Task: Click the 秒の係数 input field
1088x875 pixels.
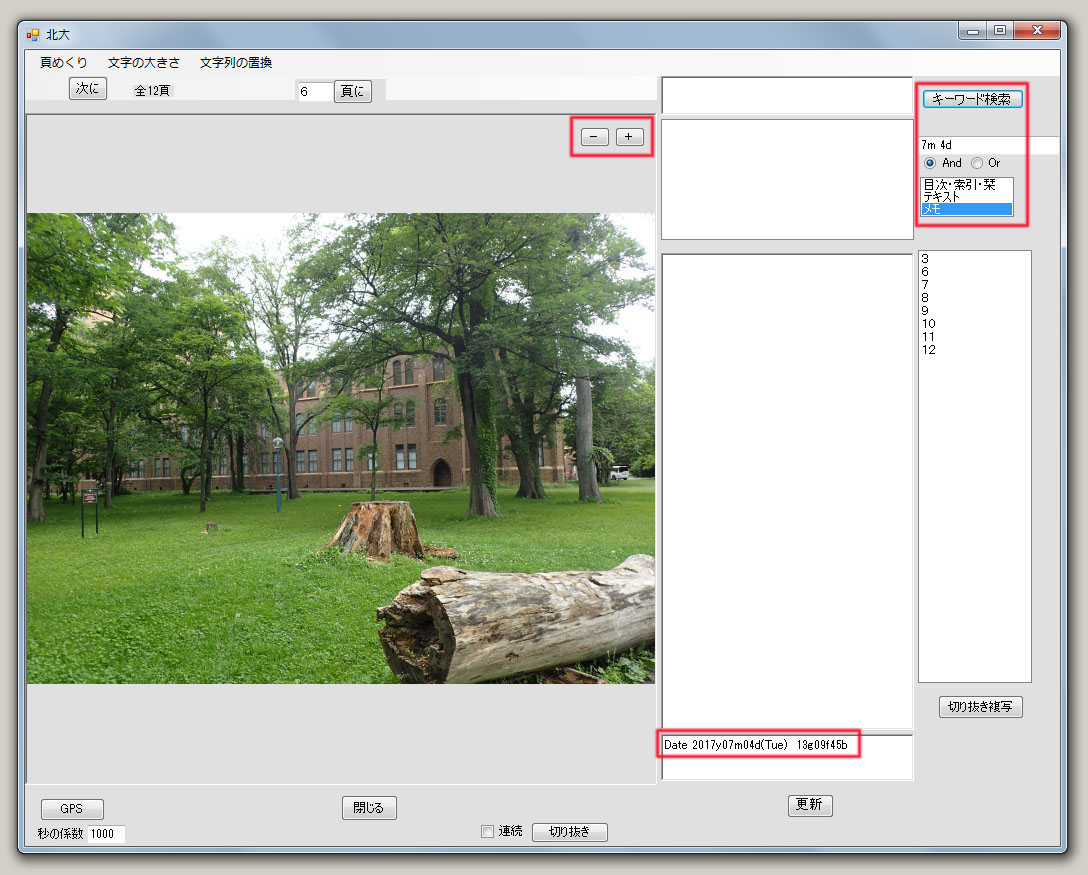Action: click(106, 834)
